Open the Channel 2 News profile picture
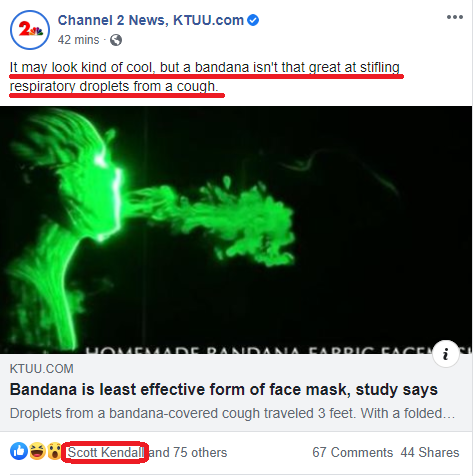 [x=30, y=30]
